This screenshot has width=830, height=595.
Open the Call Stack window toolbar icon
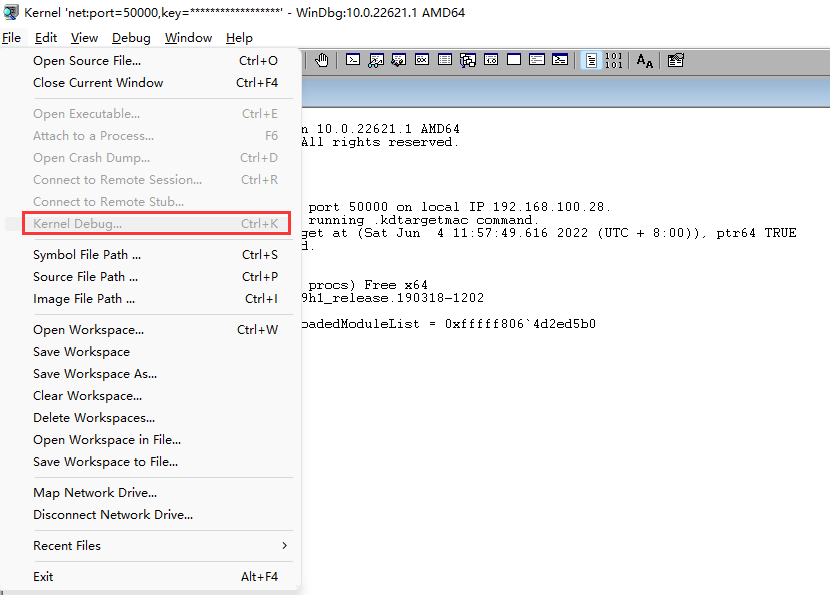pos(468,60)
